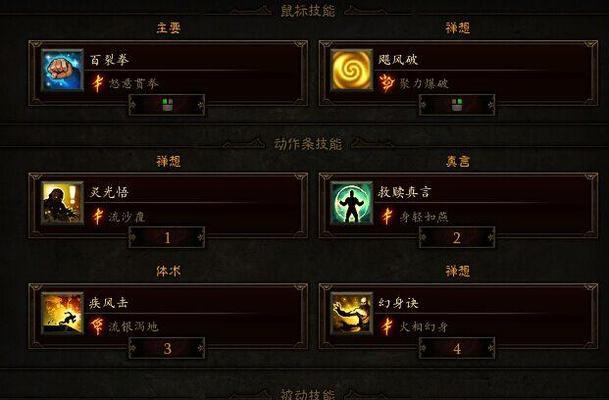Click the rune icon beside 怒意贯拳
609x400 pixels.
pyautogui.click(x=98, y=83)
